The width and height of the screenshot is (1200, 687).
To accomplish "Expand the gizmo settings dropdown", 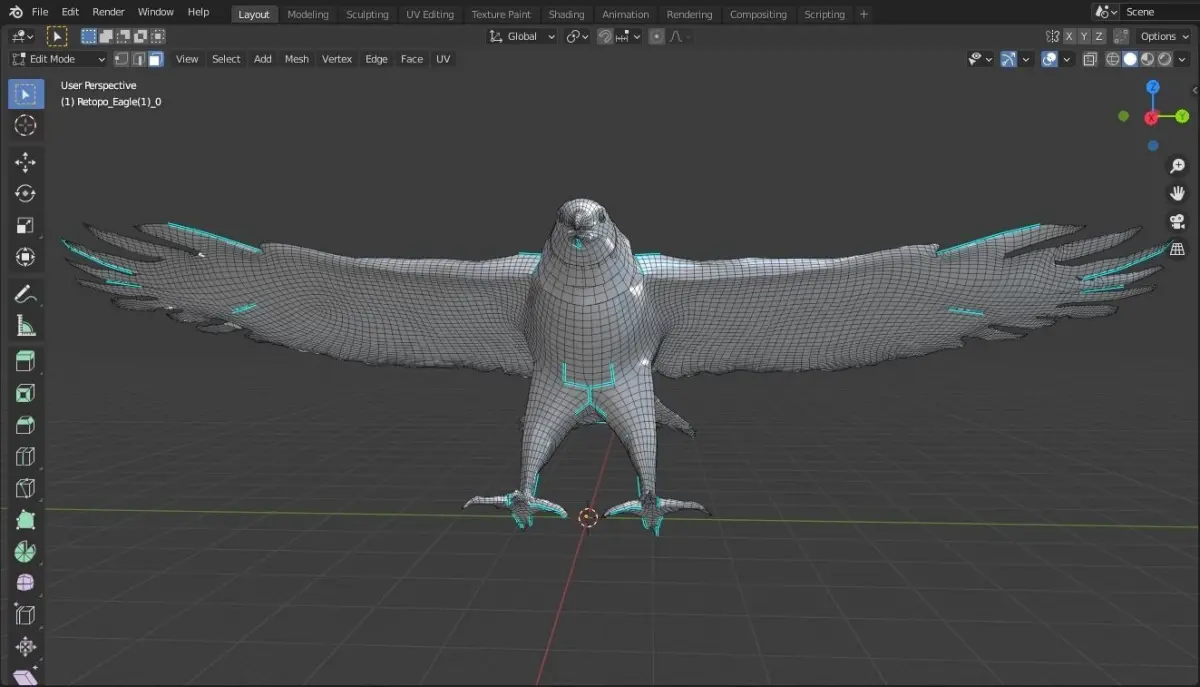I will pos(1026,59).
